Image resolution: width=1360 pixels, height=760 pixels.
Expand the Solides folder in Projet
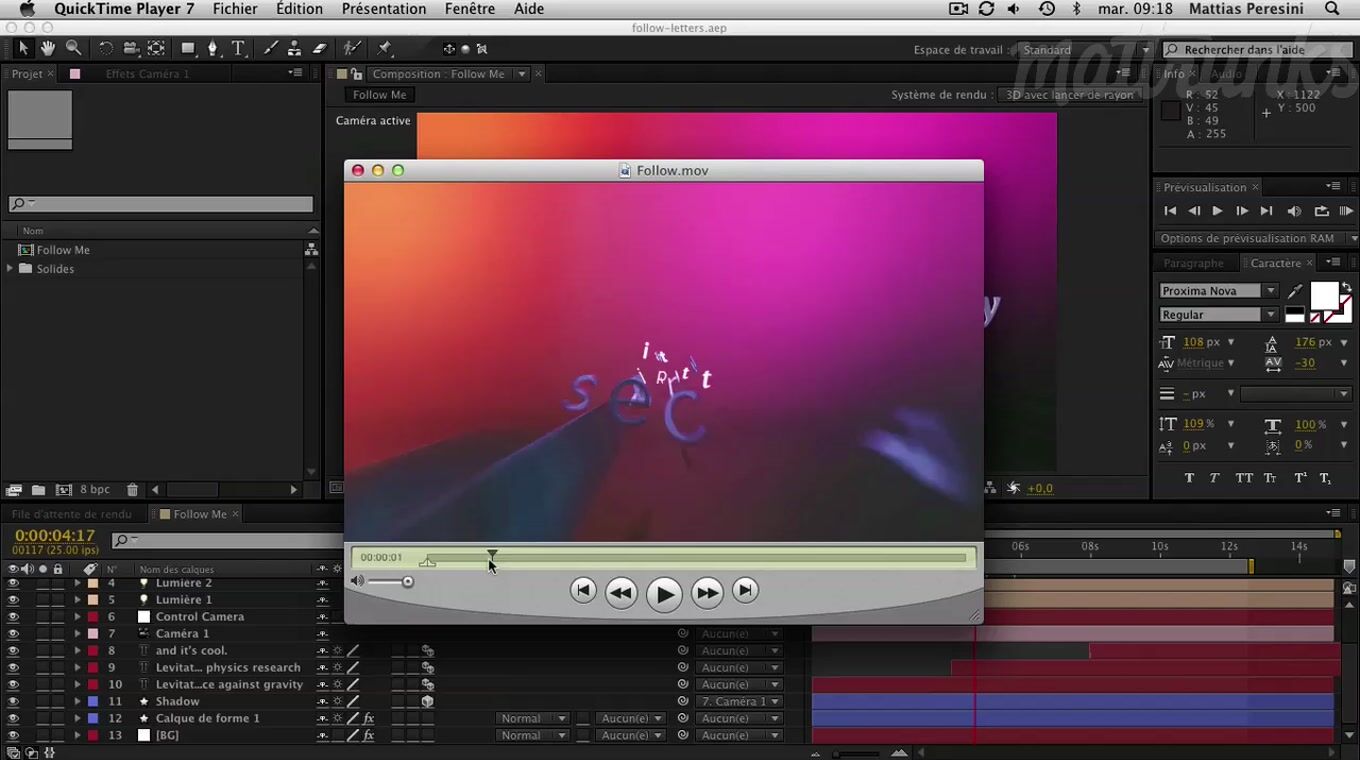pos(11,269)
